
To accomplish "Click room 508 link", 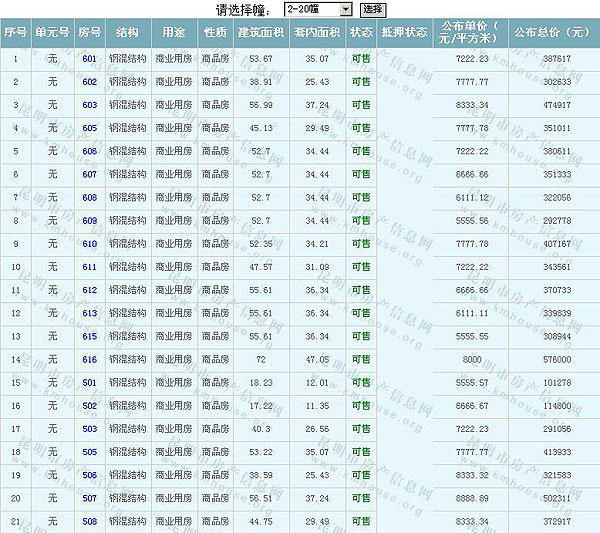I will tap(90, 521).
